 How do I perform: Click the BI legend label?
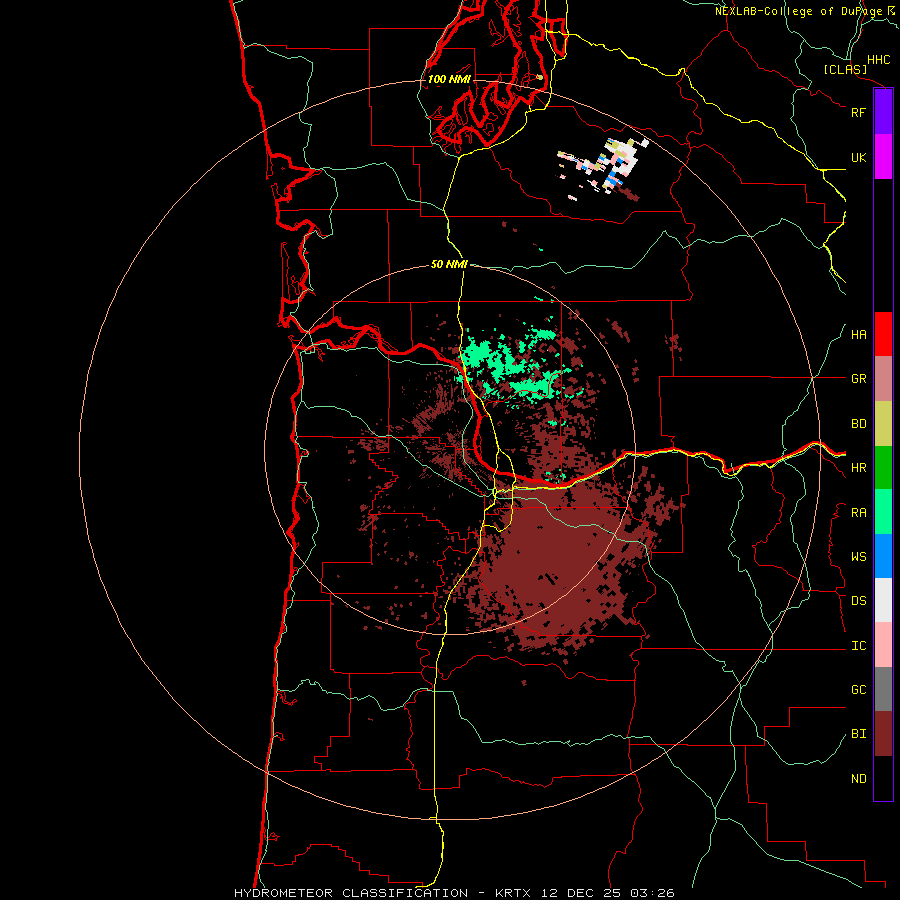[858, 734]
